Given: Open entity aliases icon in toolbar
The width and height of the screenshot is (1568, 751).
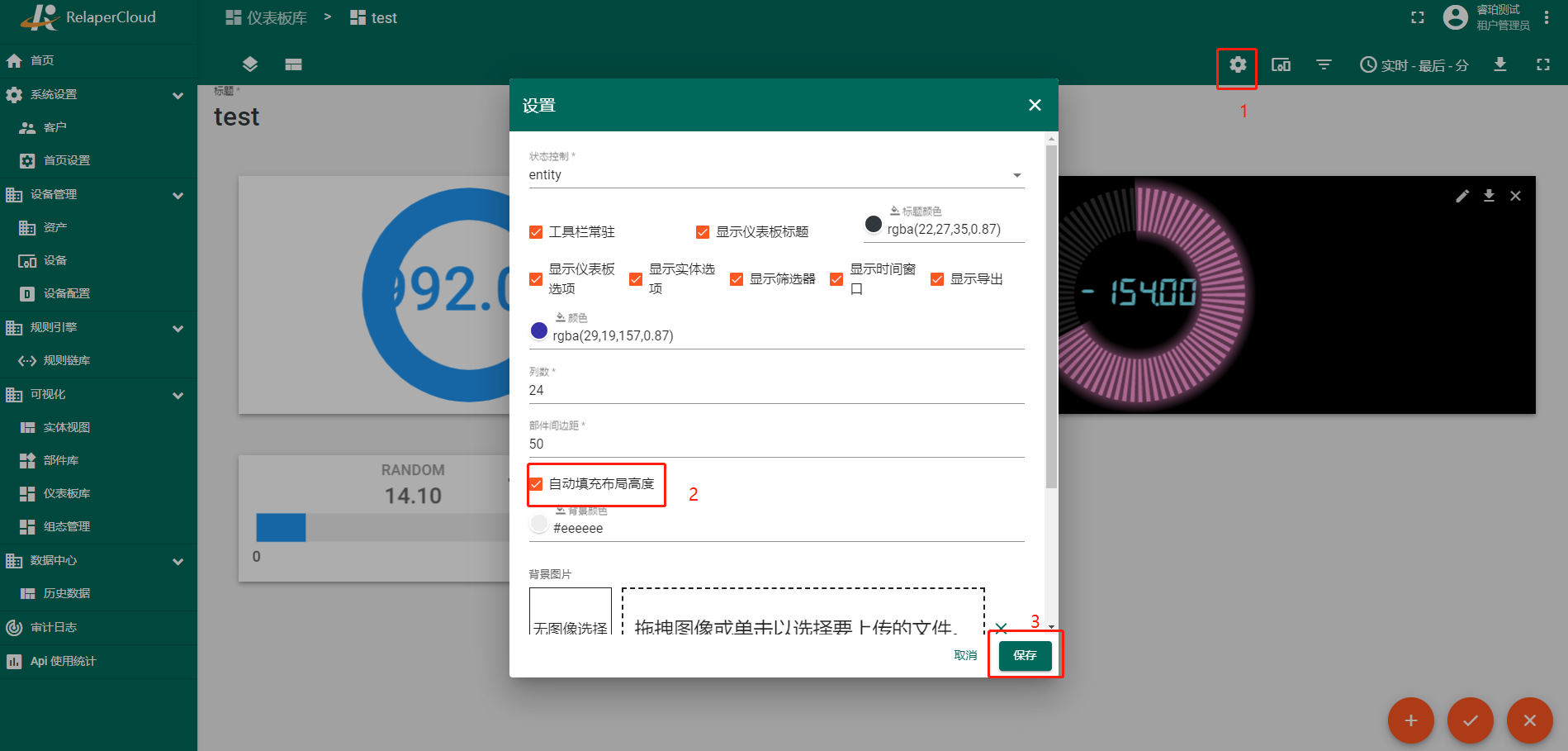Looking at the screenshot, I should click(1281, 64).
